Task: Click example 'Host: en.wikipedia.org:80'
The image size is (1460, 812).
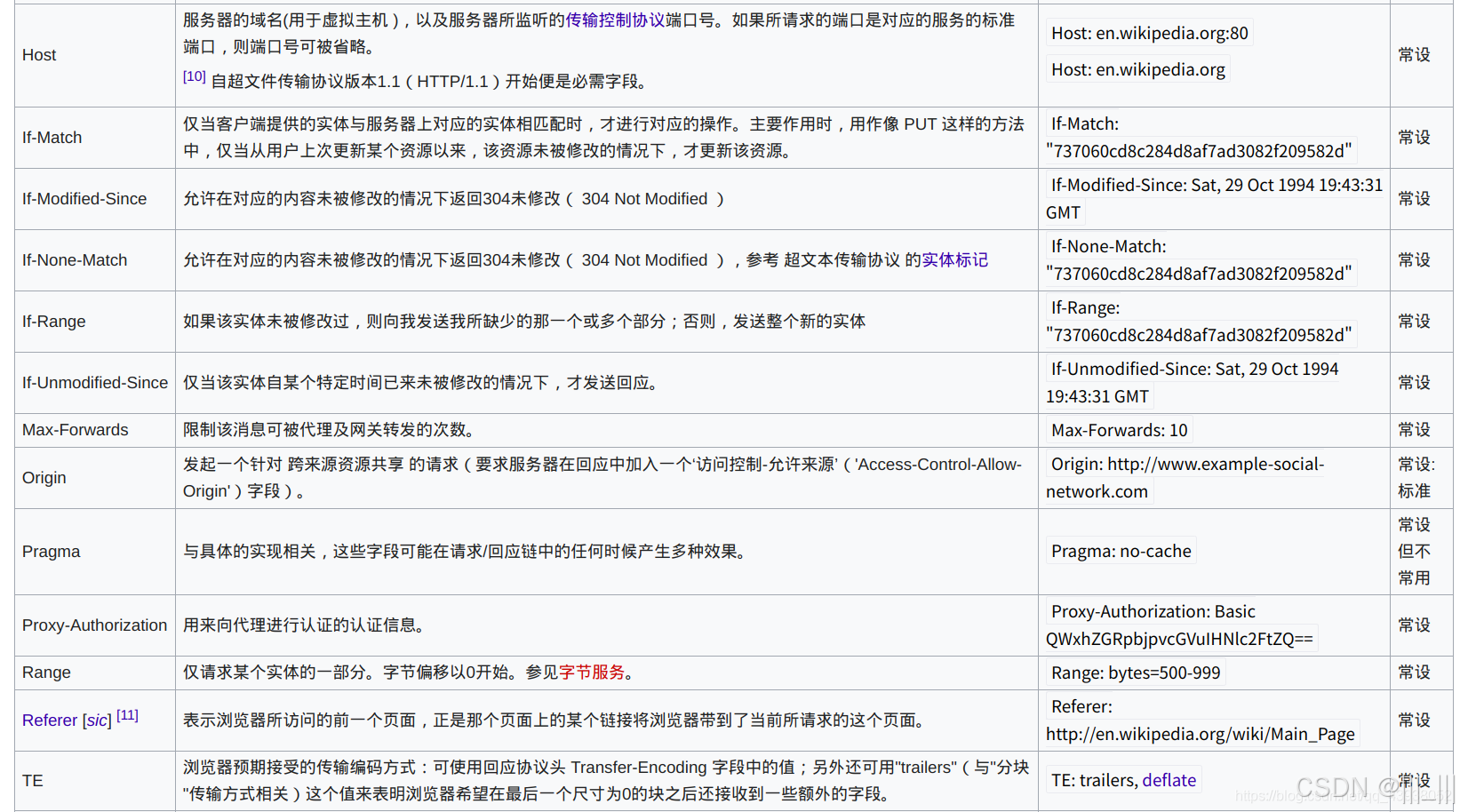Action: pyautogui.click(x=1150, y=34)
